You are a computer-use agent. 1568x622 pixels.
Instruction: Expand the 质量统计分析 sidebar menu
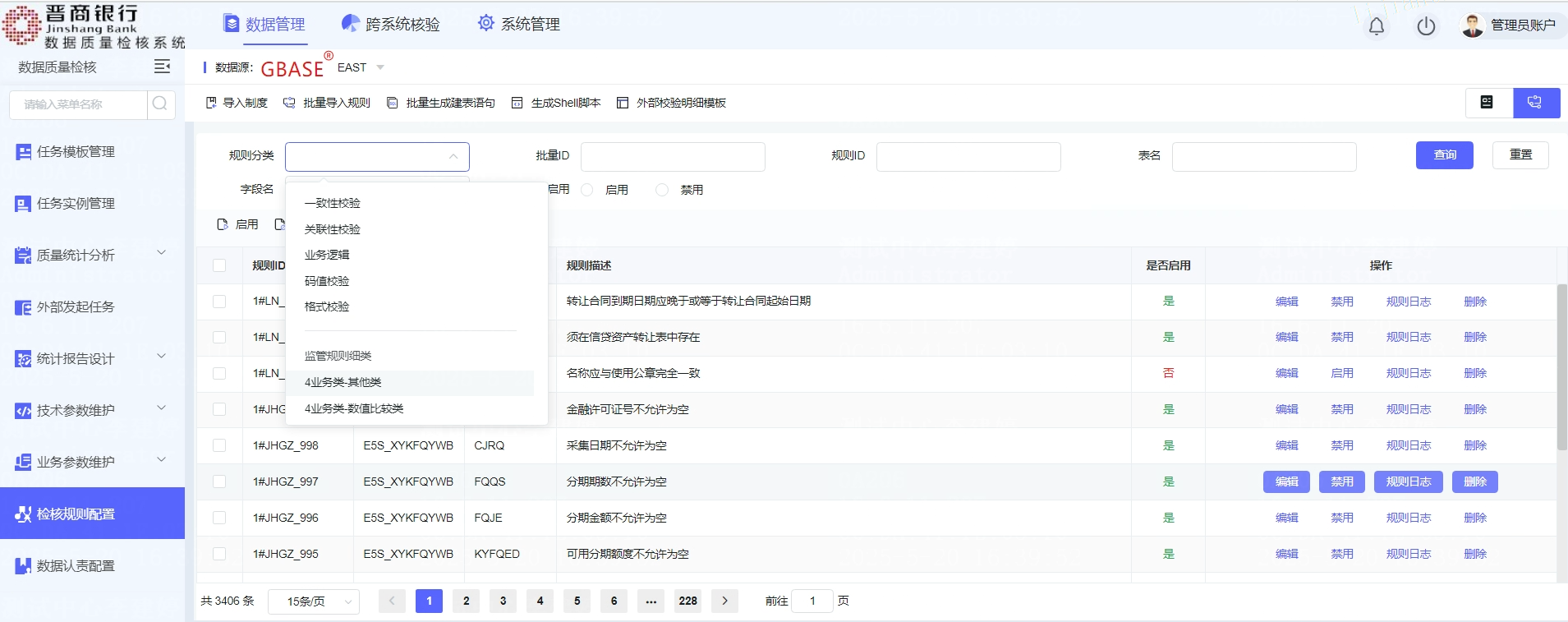92,256
